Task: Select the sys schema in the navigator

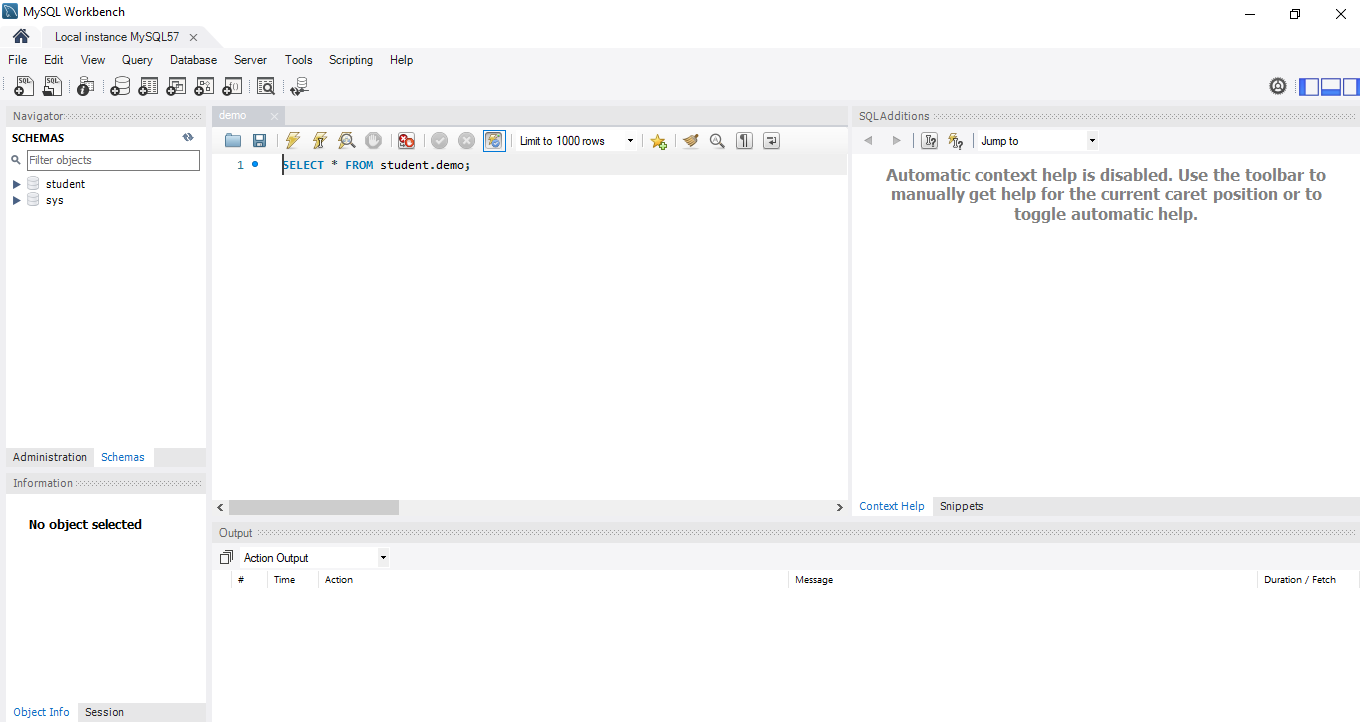Action: point(55,200)
